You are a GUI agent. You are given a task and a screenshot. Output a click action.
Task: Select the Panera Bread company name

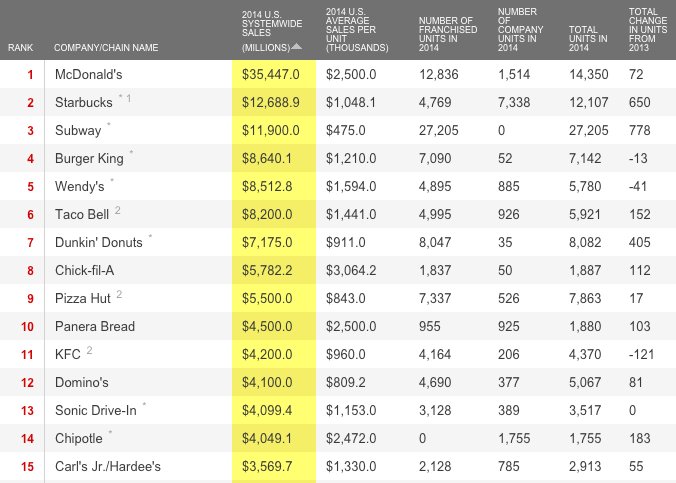pos(95,326)
